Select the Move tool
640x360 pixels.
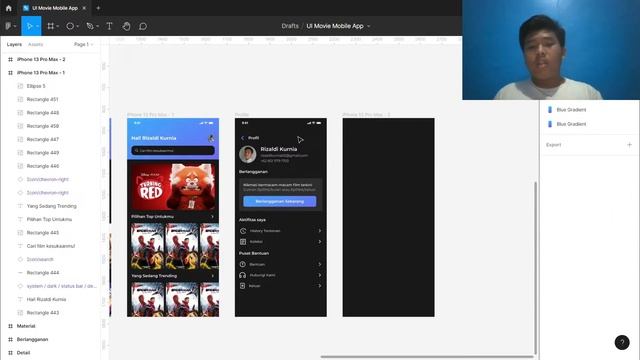pyautogui.click(x=29, y=26)
